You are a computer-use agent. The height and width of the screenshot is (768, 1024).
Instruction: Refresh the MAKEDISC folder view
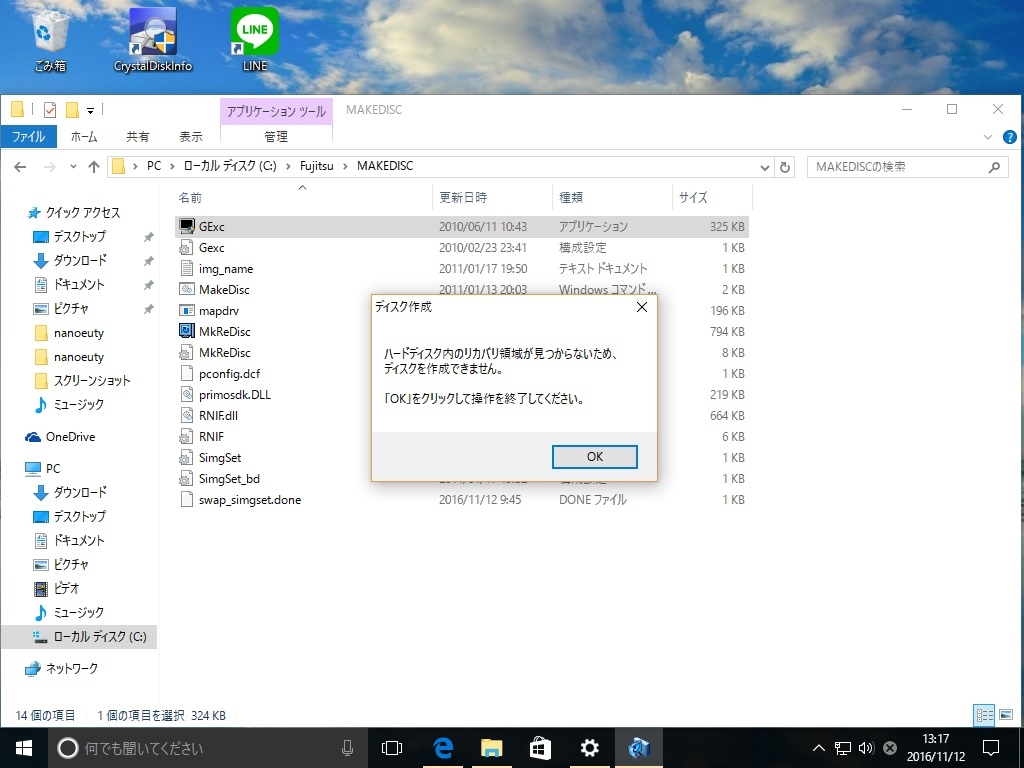tap(785, 167)
